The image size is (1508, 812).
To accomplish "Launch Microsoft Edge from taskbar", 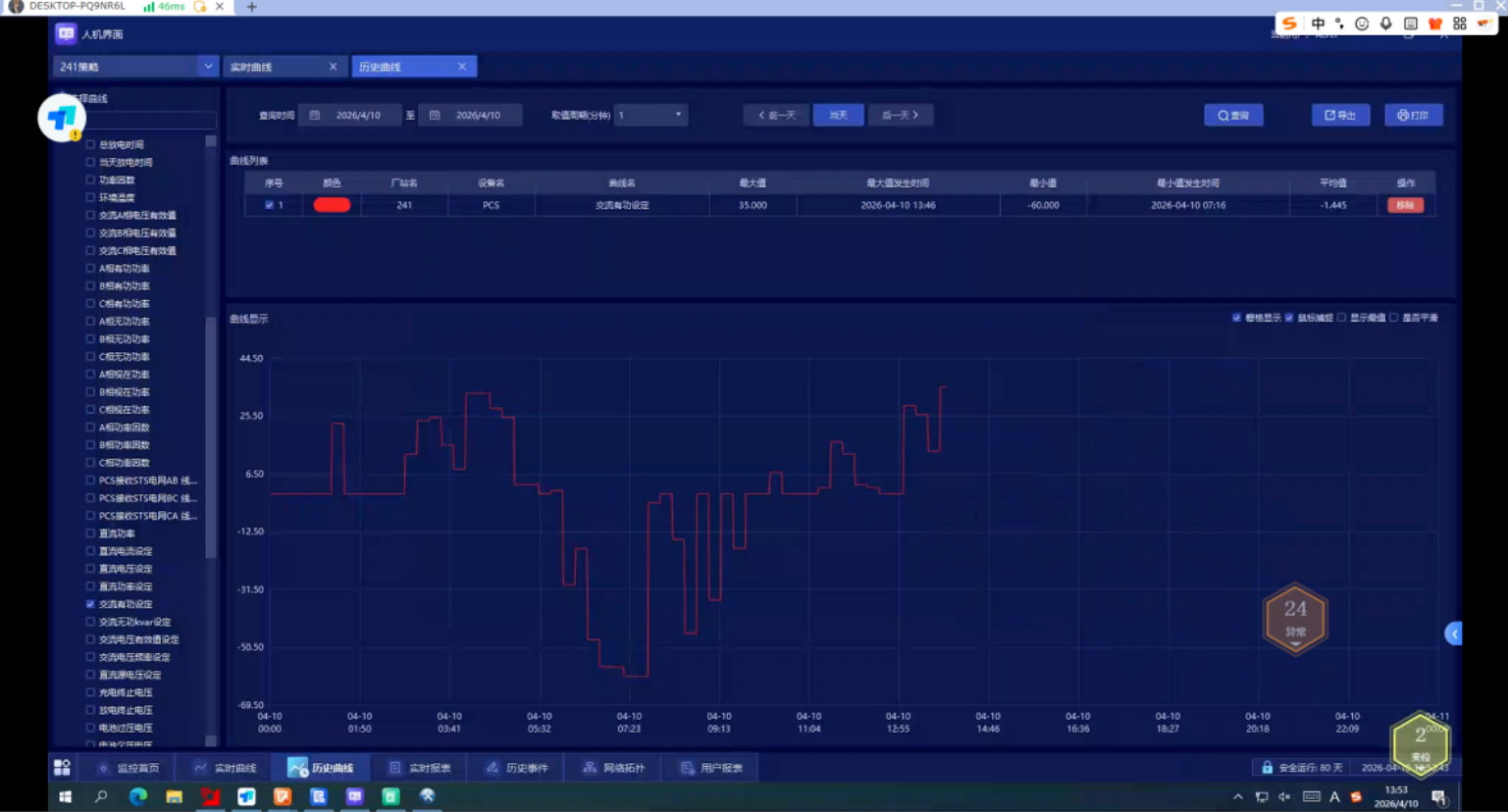I will coord(137,796).
